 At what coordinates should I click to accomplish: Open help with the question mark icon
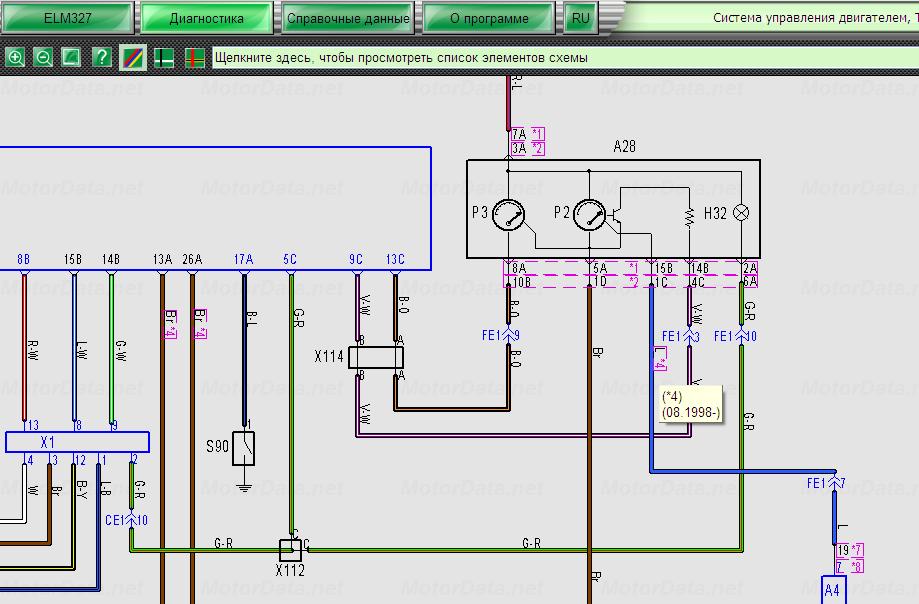pos(101,58)
